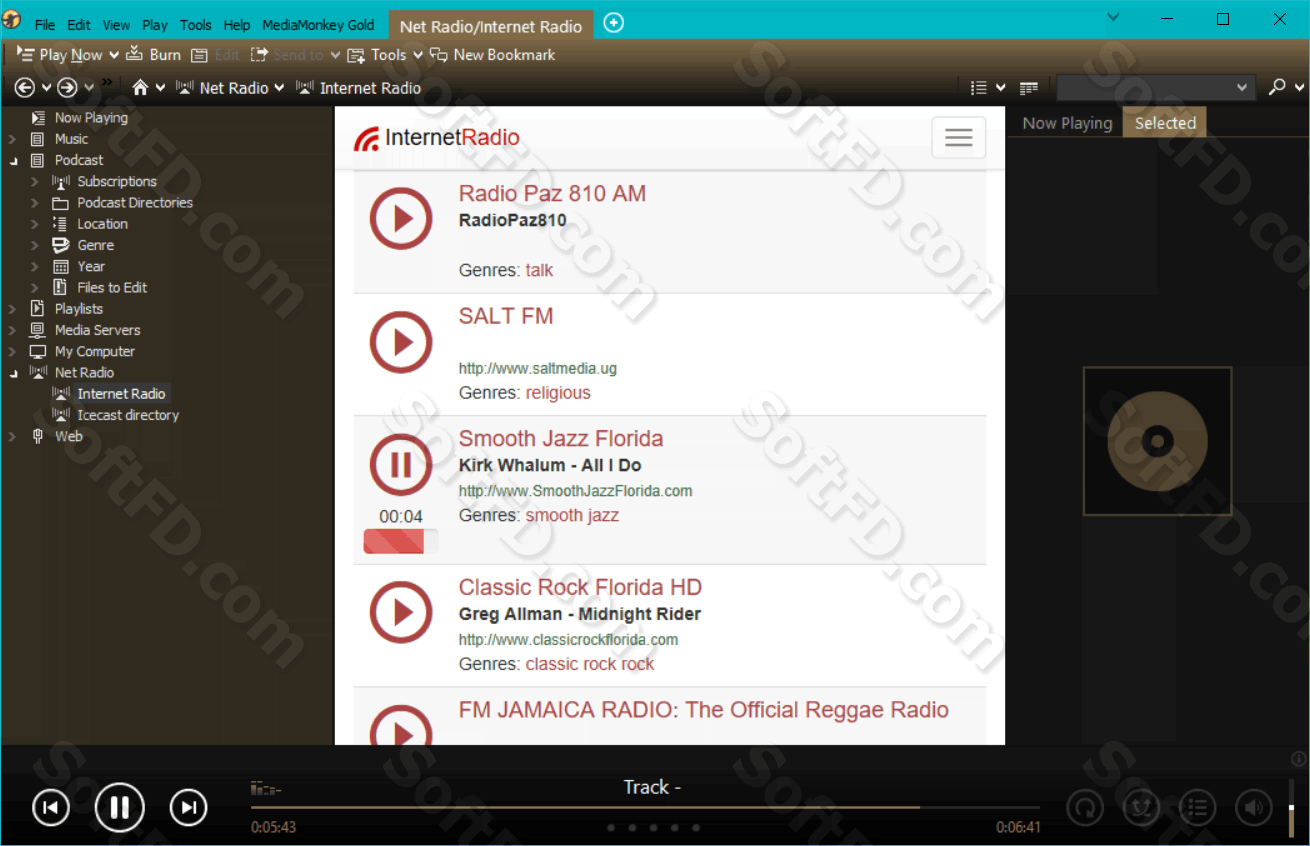Screen dimensions: 1310x846
Task: Click the speaker mute button
Action: (x=1253, y=807)
